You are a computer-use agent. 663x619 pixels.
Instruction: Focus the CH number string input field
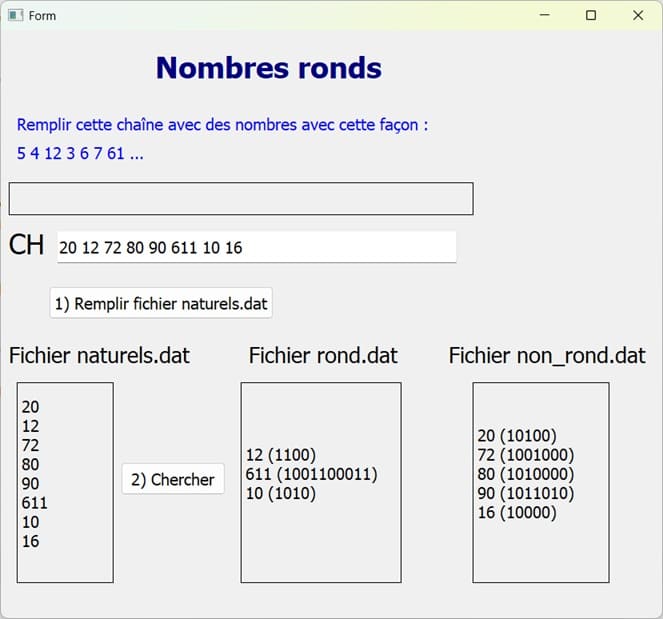click(x=256, y=248)
